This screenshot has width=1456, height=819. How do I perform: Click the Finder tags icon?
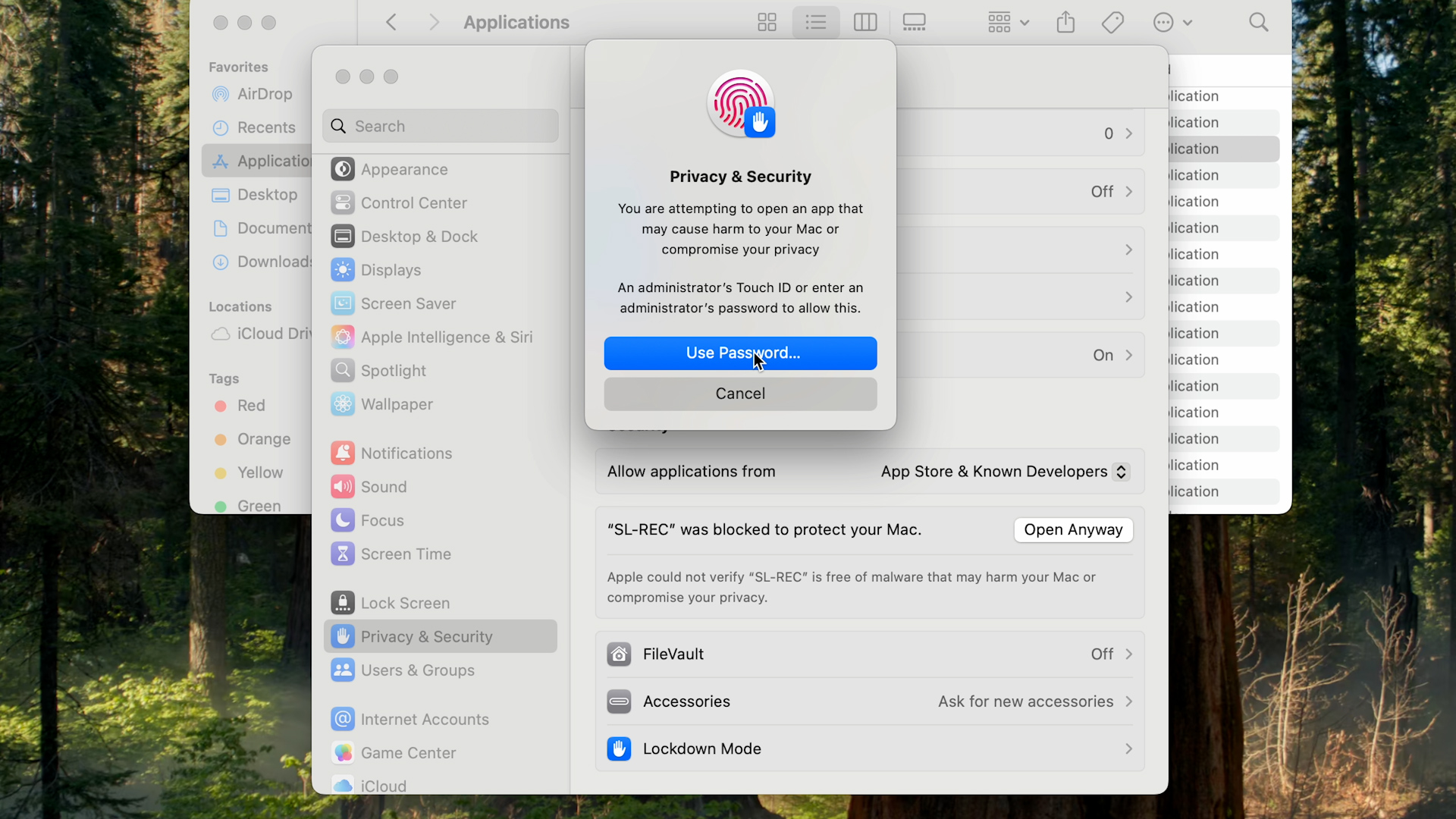[1112, 23]
